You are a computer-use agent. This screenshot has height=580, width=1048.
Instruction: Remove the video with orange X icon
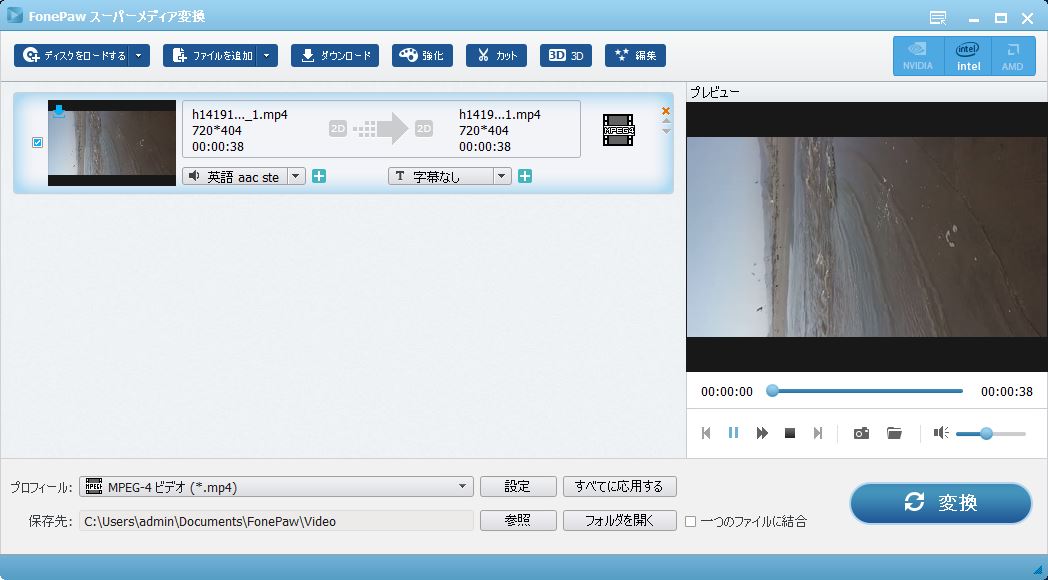coord(666,111)
